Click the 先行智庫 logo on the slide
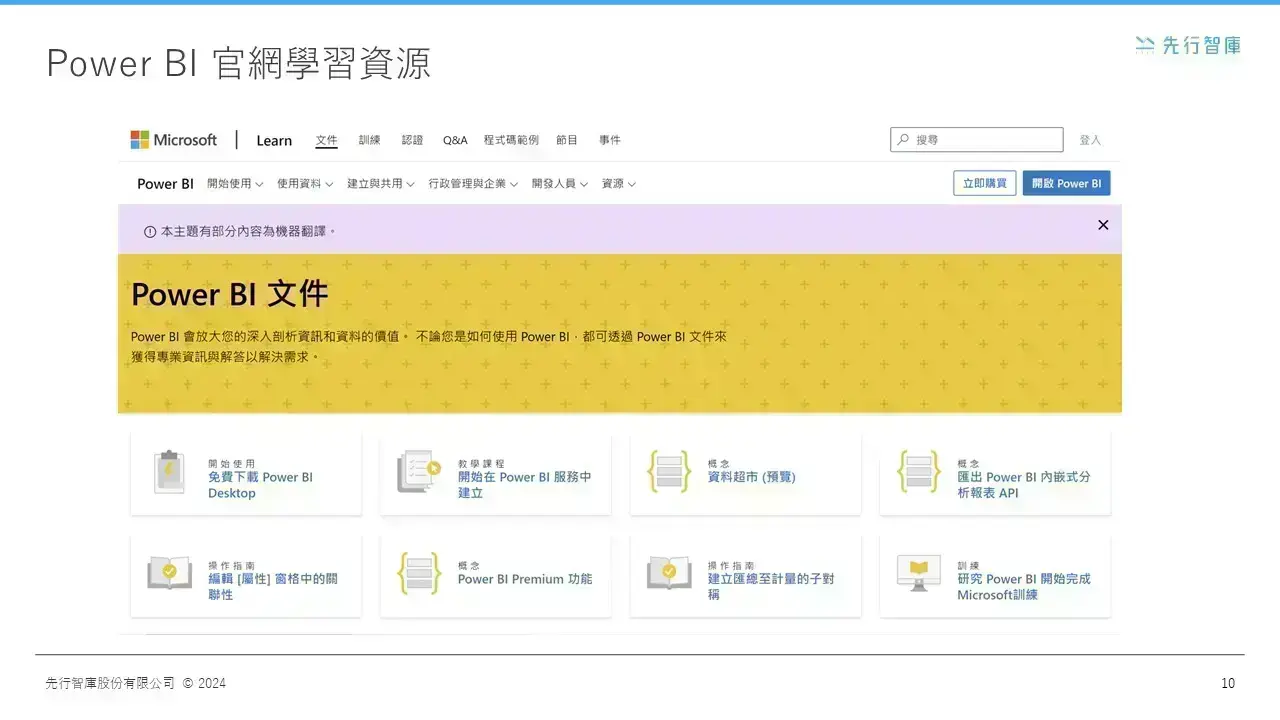1280x720 pixels. pos(1188,45)
